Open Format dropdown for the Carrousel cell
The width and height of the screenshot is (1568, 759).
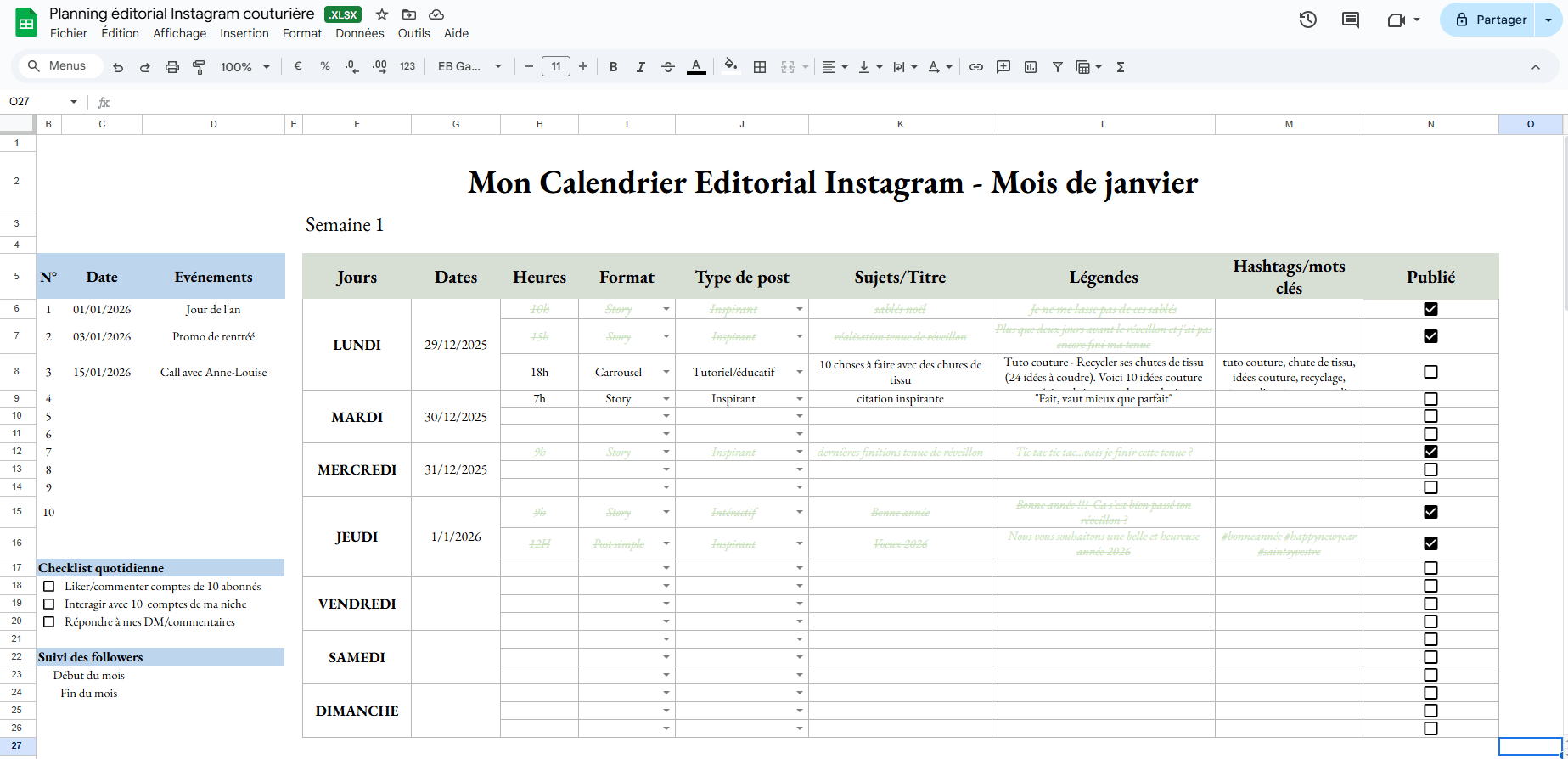click(x=666, y=372)
